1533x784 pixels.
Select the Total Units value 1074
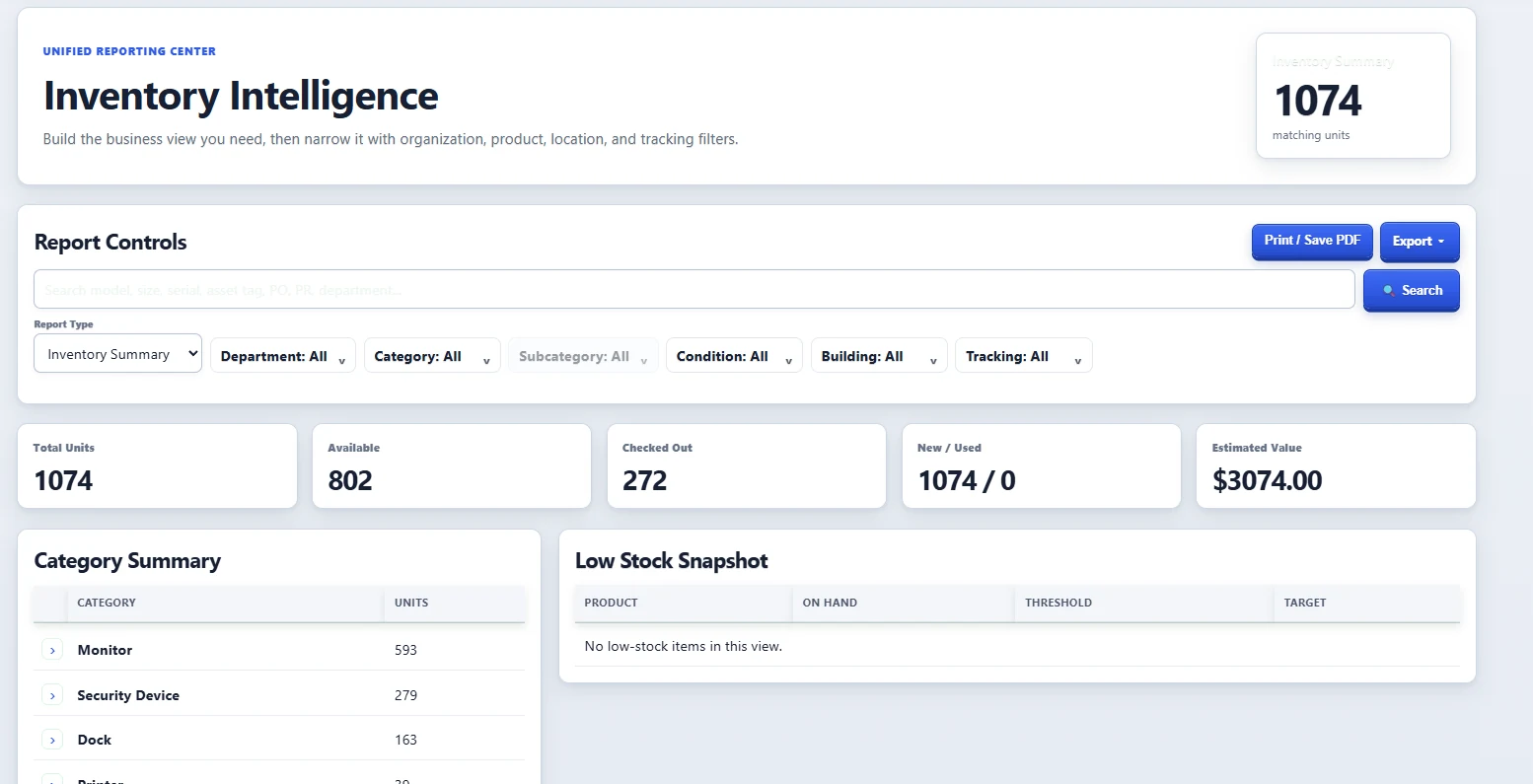pos(63,481)
